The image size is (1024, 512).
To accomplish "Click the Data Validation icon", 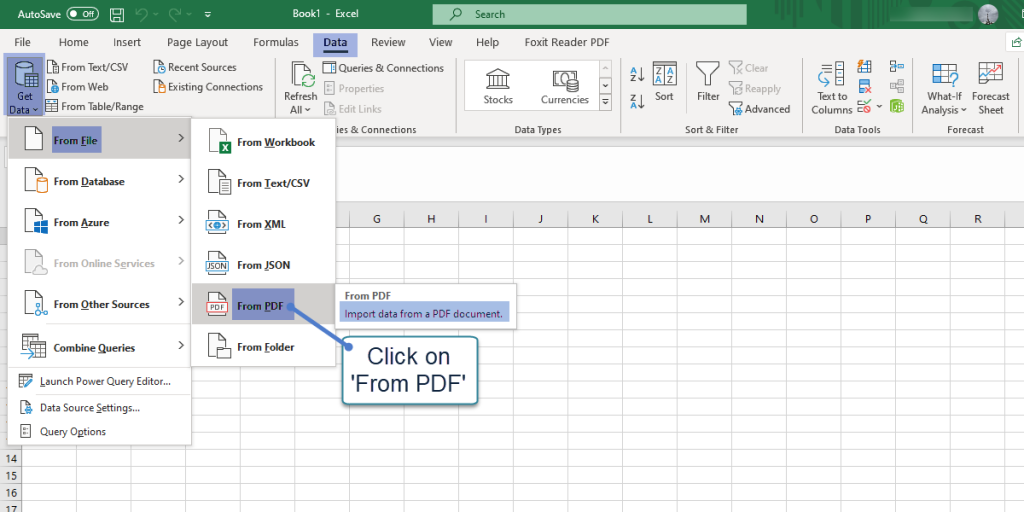I will pyautogui.click(x=864, y=106).
